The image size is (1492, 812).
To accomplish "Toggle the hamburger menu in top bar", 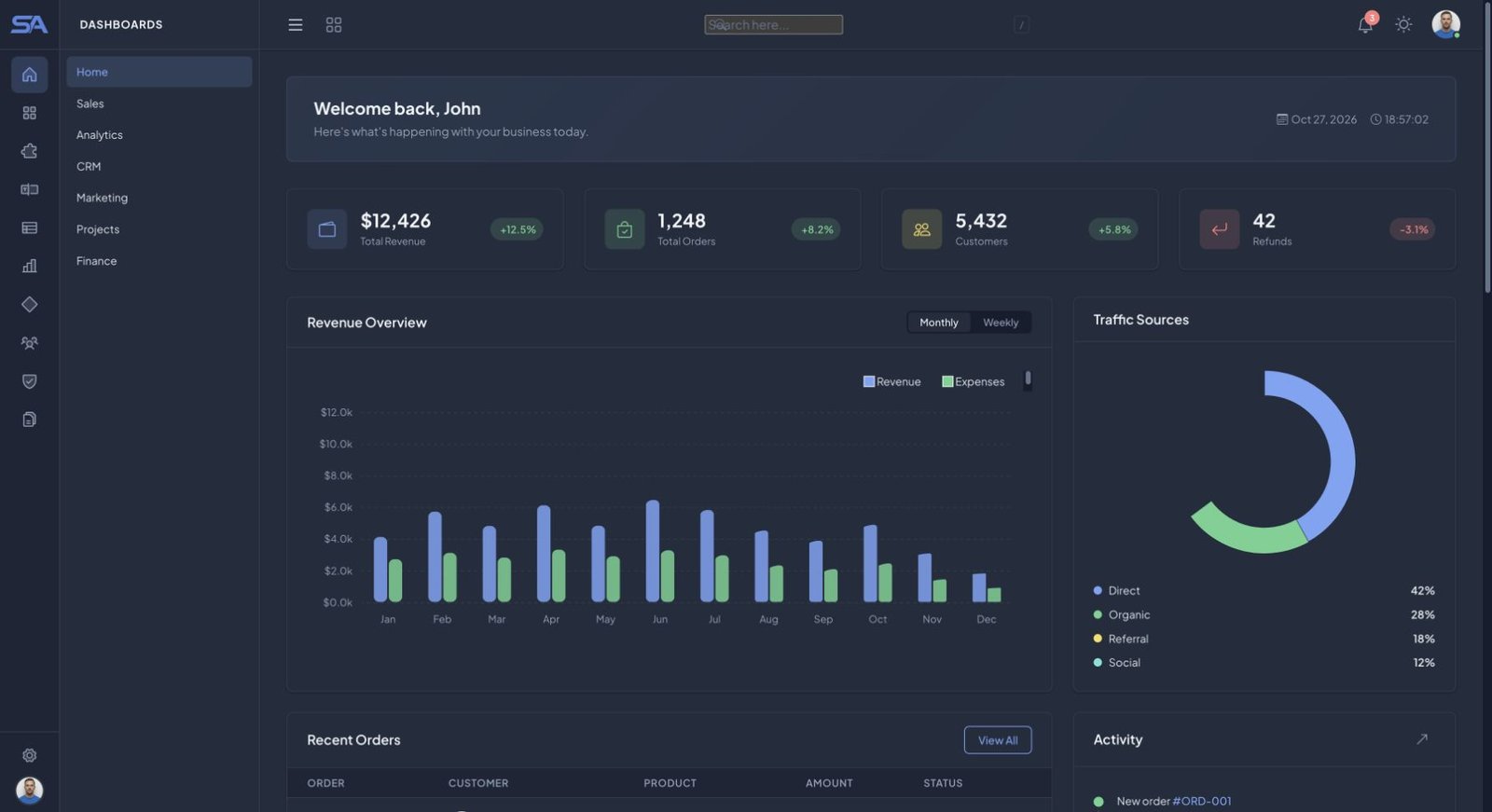I will (296, 25).
